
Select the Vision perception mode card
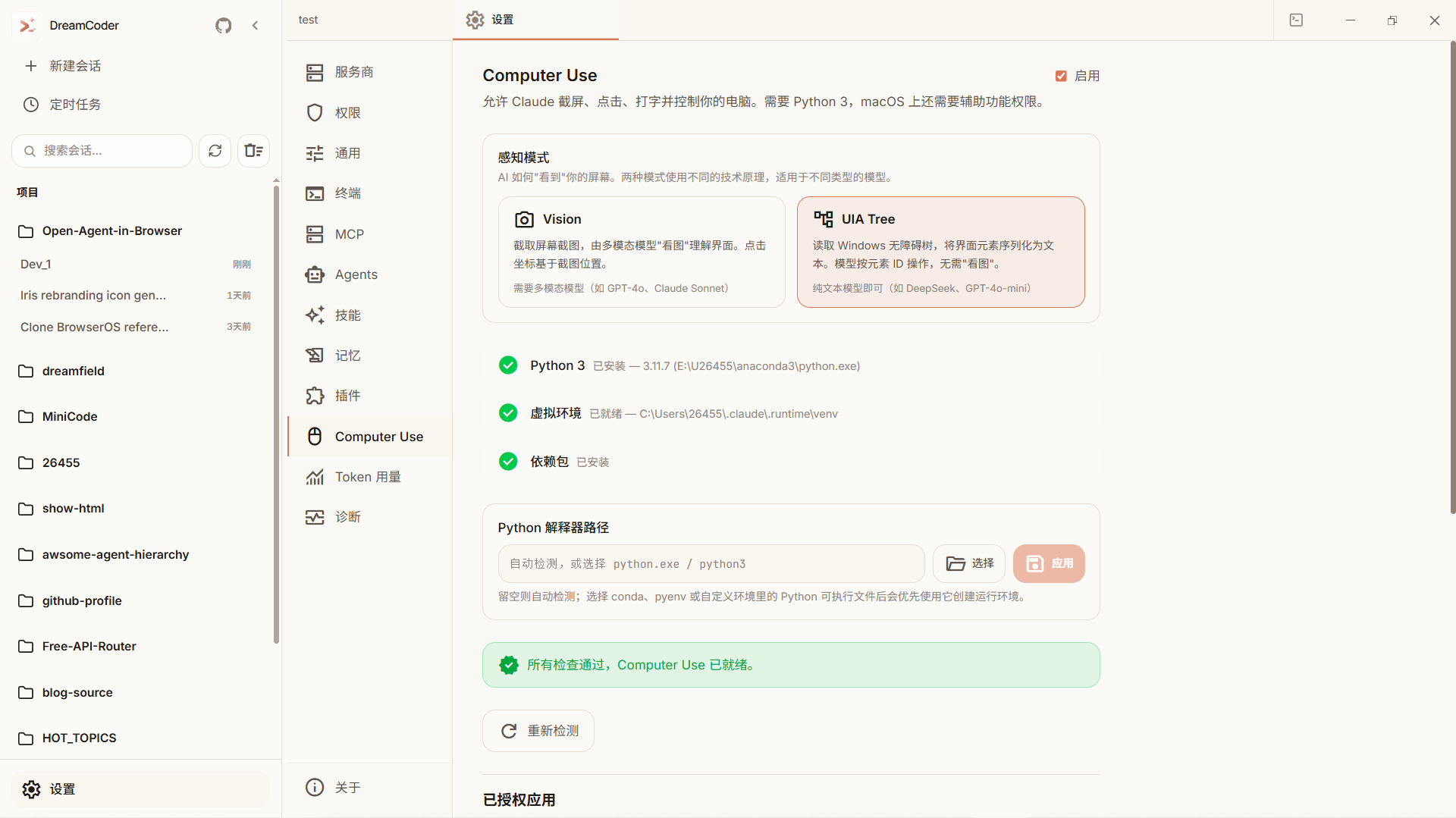click(642, 252)
